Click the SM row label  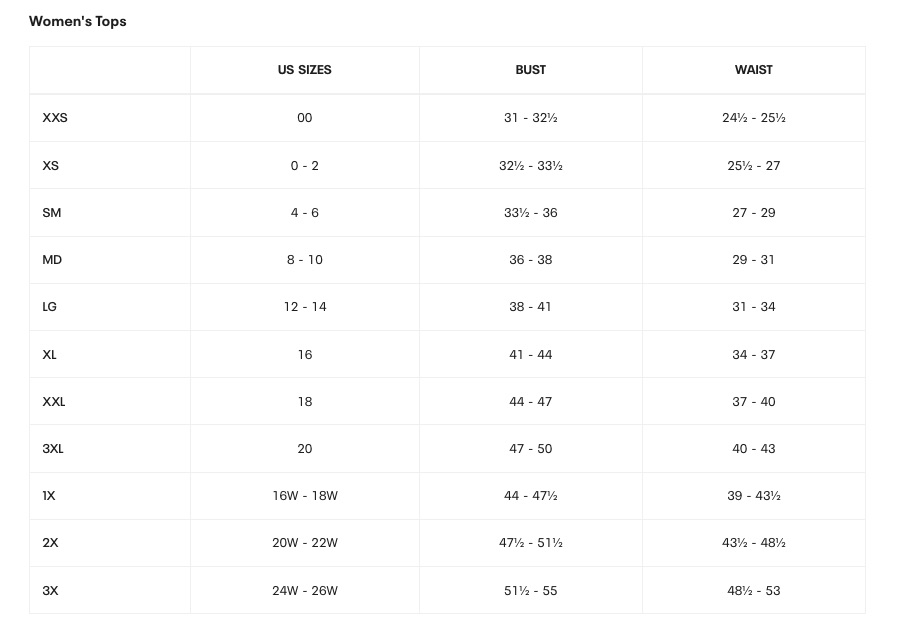click(x=52, y=213)
